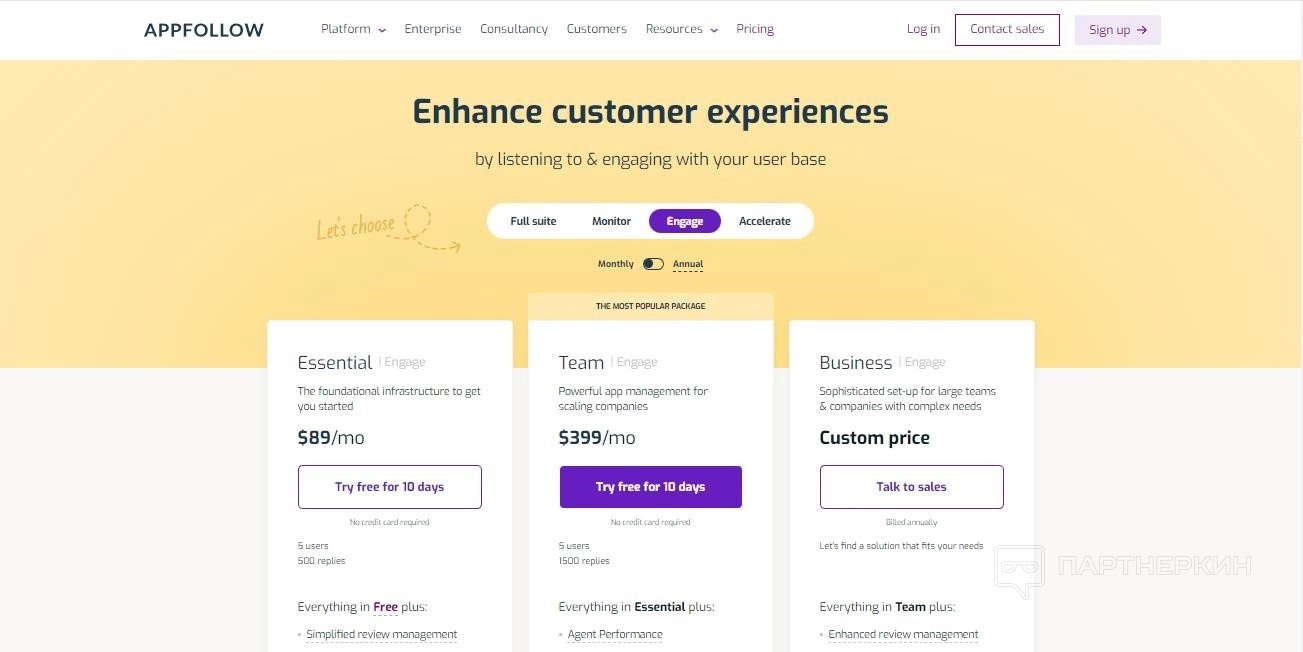Click Talk to sales button
This screenshot has width=1303, height=652.
tap(911, 487)
